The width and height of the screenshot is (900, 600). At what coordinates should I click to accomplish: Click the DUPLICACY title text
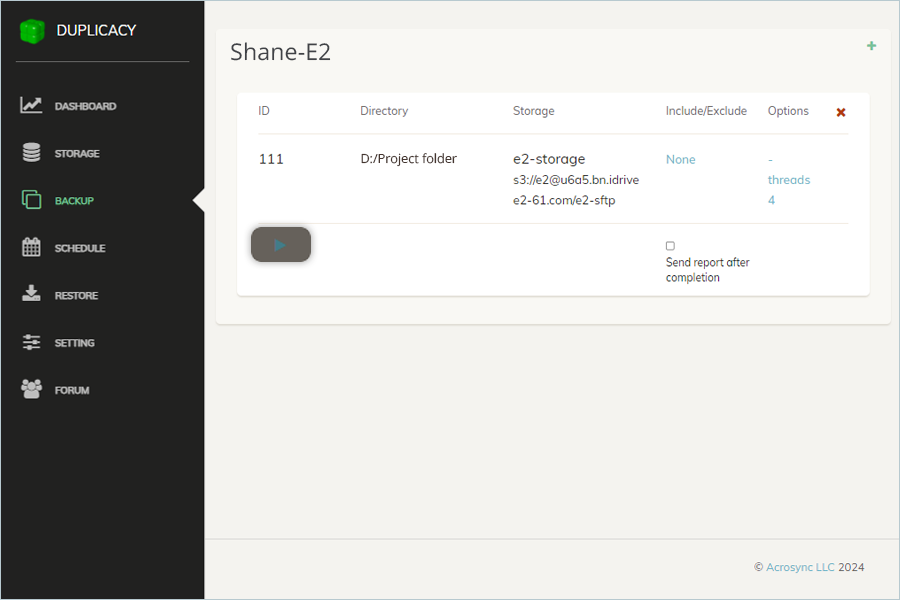point(96,30)
